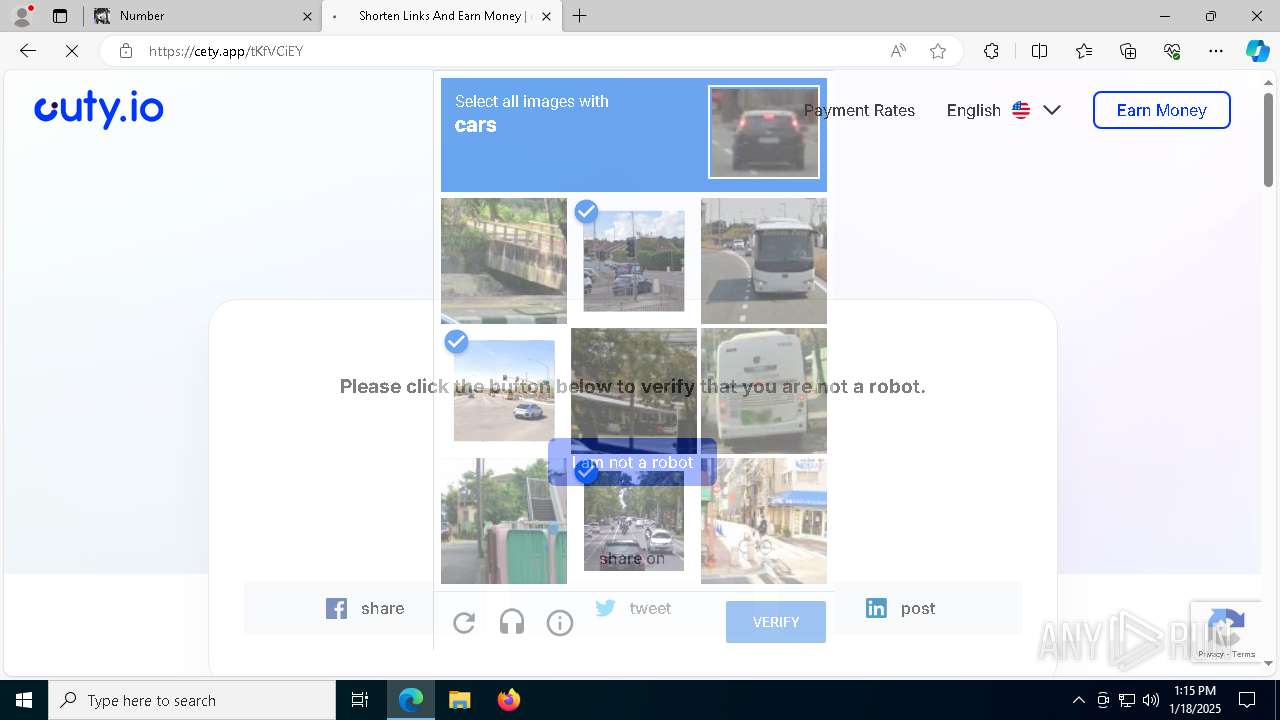The height and width of the screenshot is (720, 1280).
Task: Open browser Extensions puzzle icon
Action: 991,51
